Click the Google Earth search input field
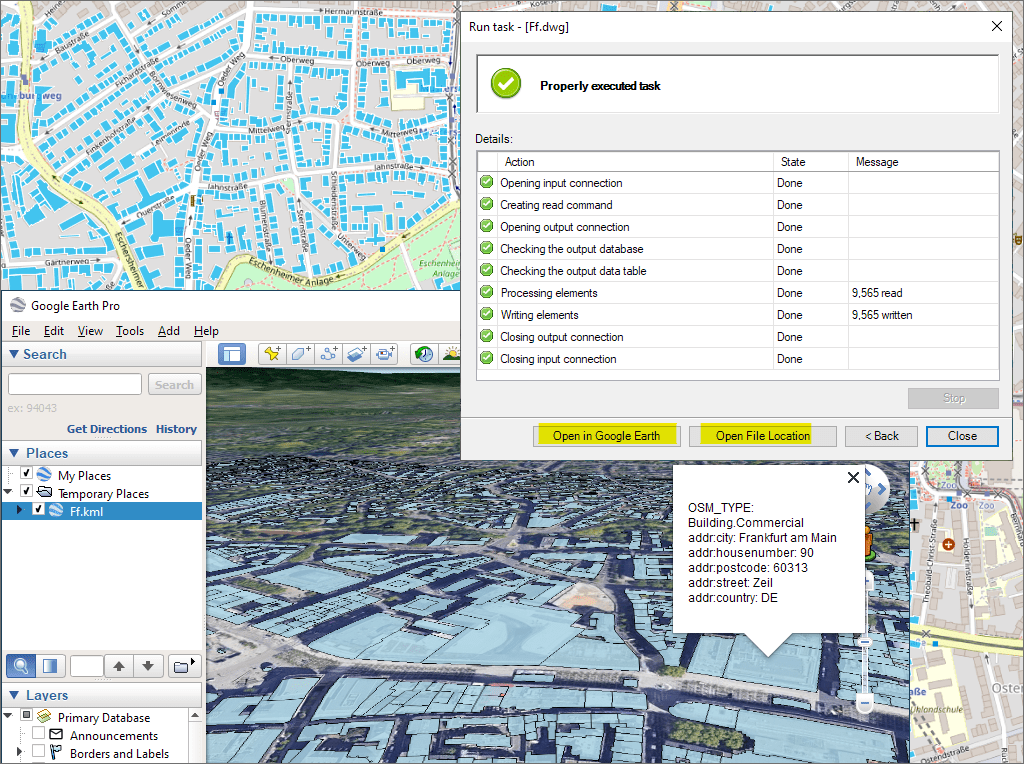1024x764 pixels. [x=75, y=384]
